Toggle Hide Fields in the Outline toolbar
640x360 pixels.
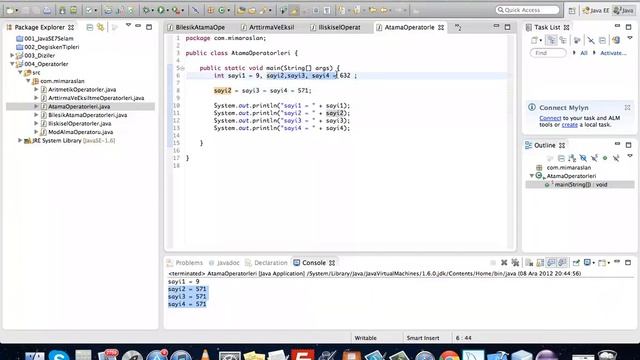(x=583, y=158)
